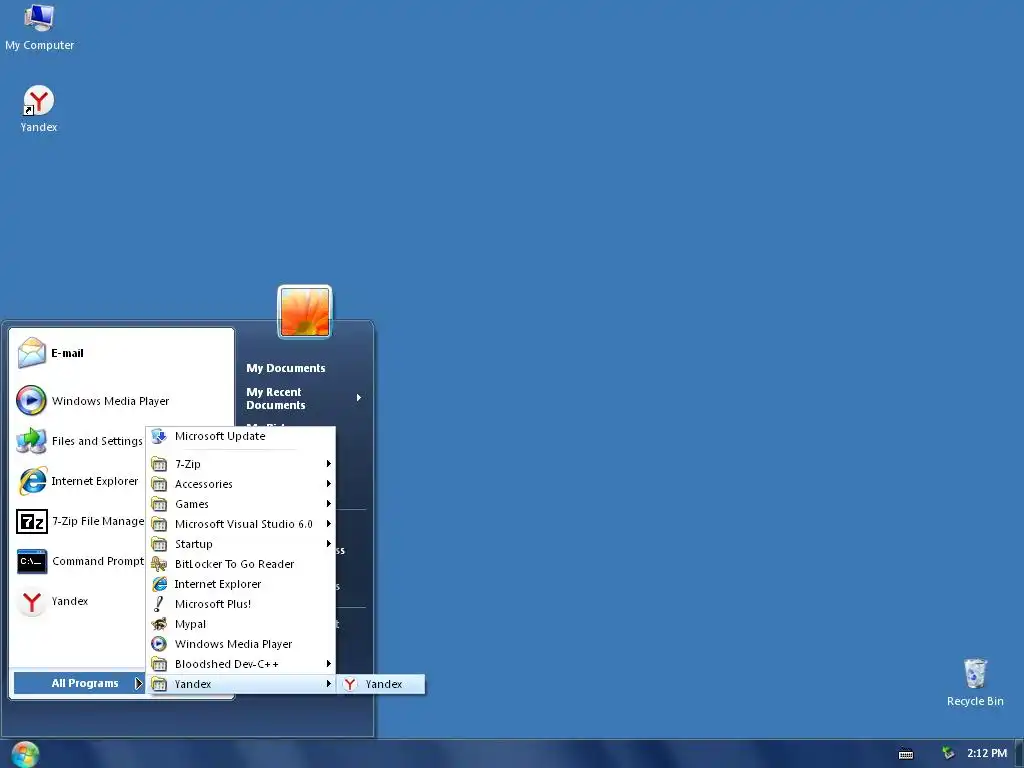This screenshot has height=768, width=1024.
Task: Expand the Accessories submenu arrow
Action: pyautogui.click(x=328, y=484)
